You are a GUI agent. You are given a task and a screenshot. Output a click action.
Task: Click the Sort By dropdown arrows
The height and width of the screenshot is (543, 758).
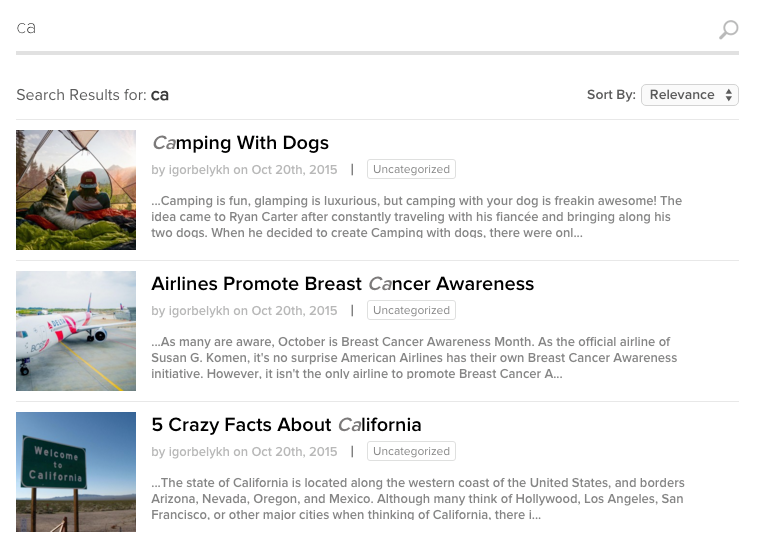[x=729, y=95]
